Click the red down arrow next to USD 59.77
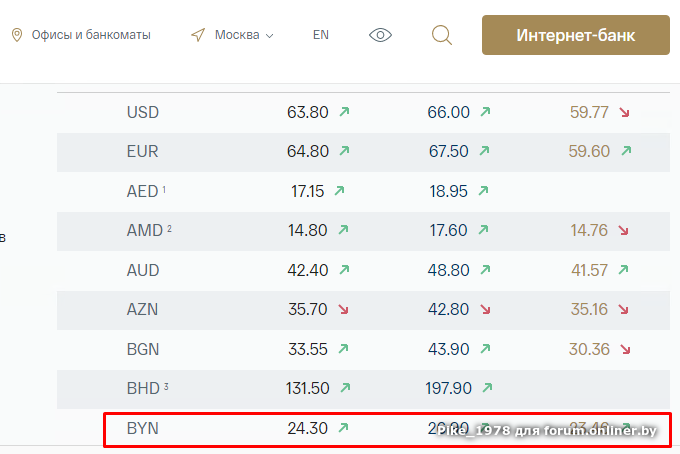 click(625, 112)
